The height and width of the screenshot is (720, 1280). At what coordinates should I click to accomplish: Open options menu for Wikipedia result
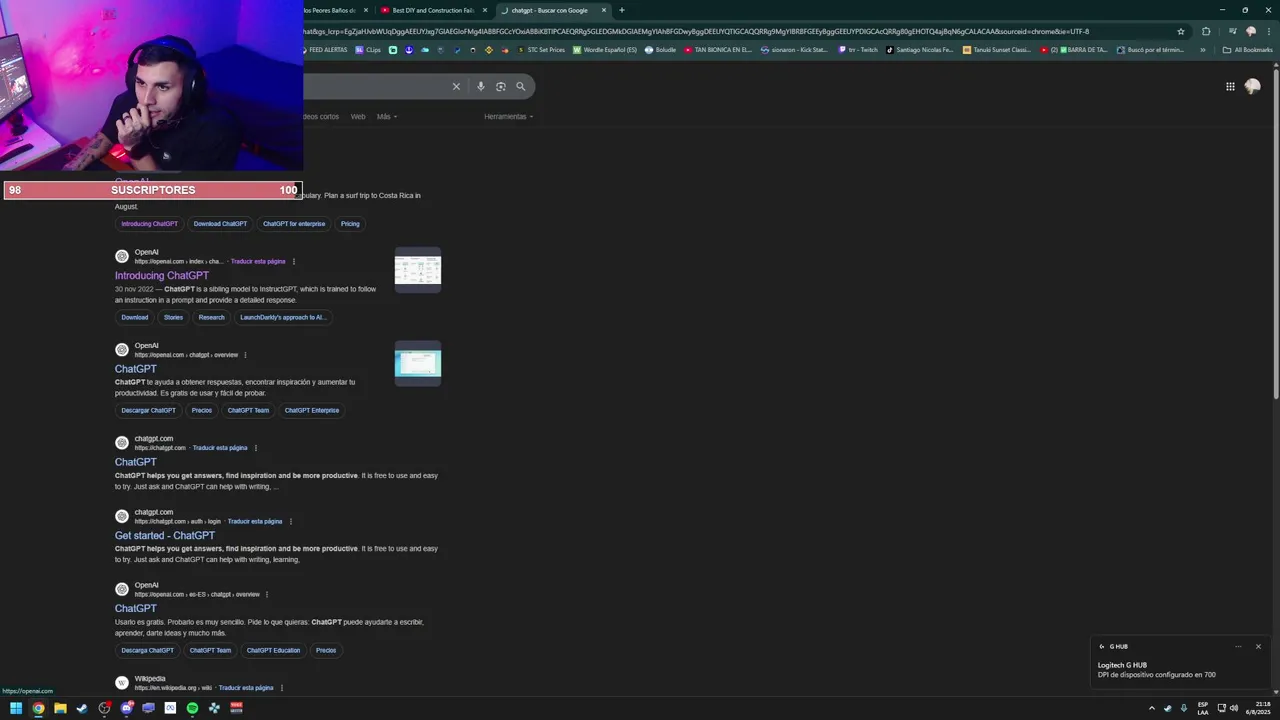pos(282,688)
